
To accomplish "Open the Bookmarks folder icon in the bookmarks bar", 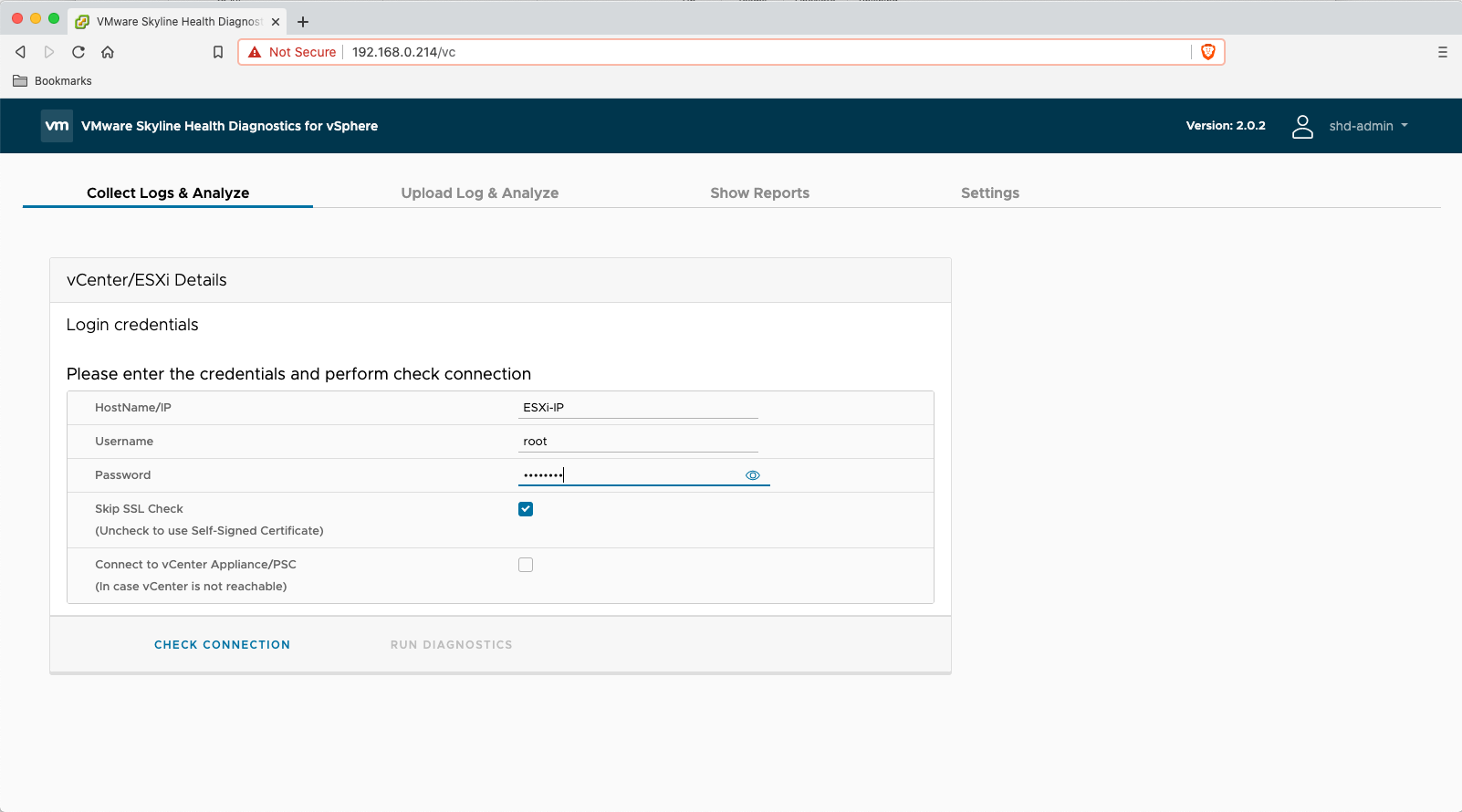I will [20, 81].
